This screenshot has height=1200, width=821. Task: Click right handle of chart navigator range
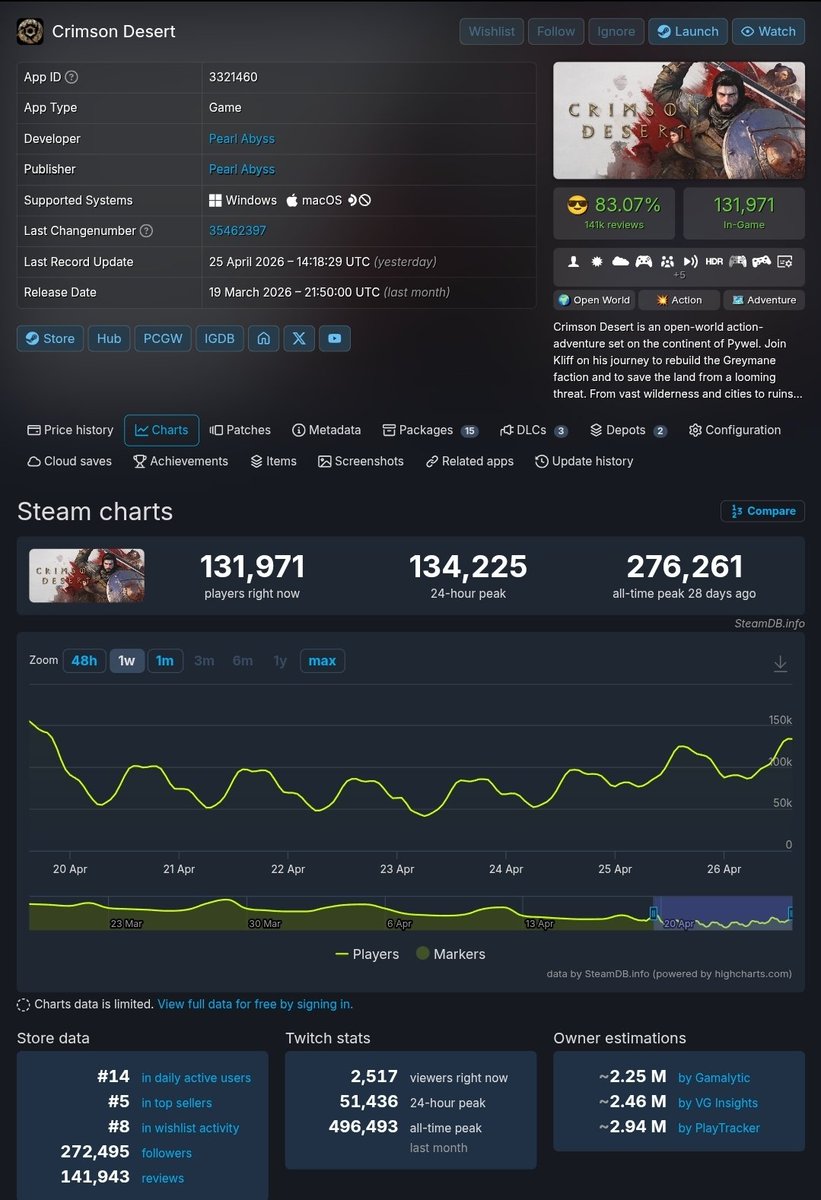click(x=791, y=913)
